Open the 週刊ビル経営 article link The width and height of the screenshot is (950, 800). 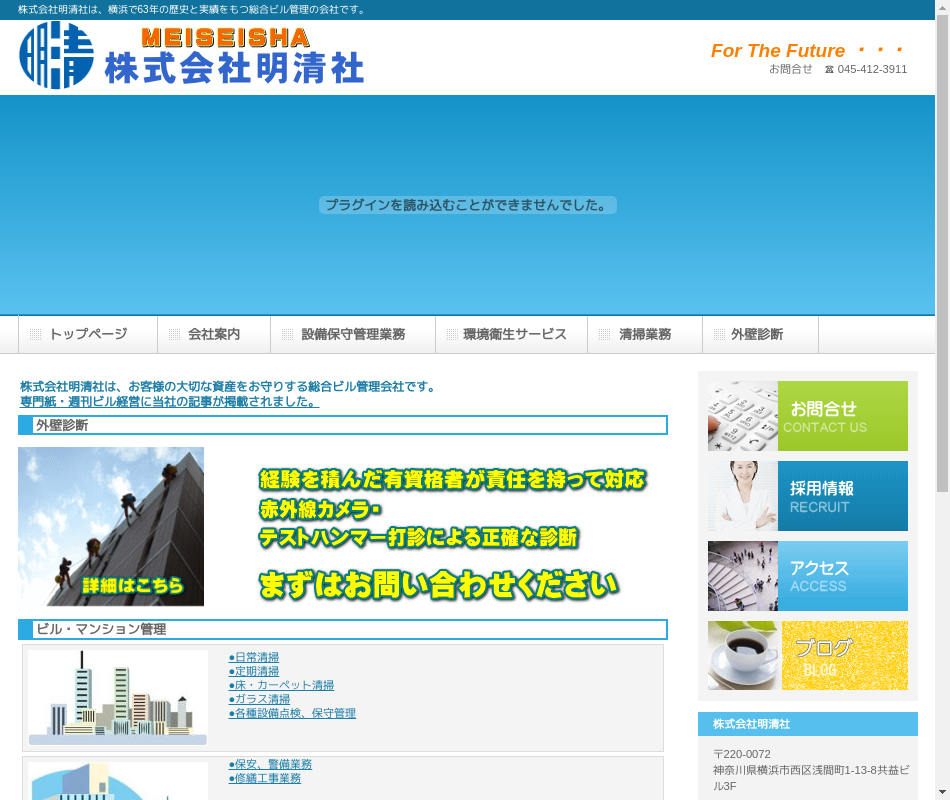click(169, 402)
